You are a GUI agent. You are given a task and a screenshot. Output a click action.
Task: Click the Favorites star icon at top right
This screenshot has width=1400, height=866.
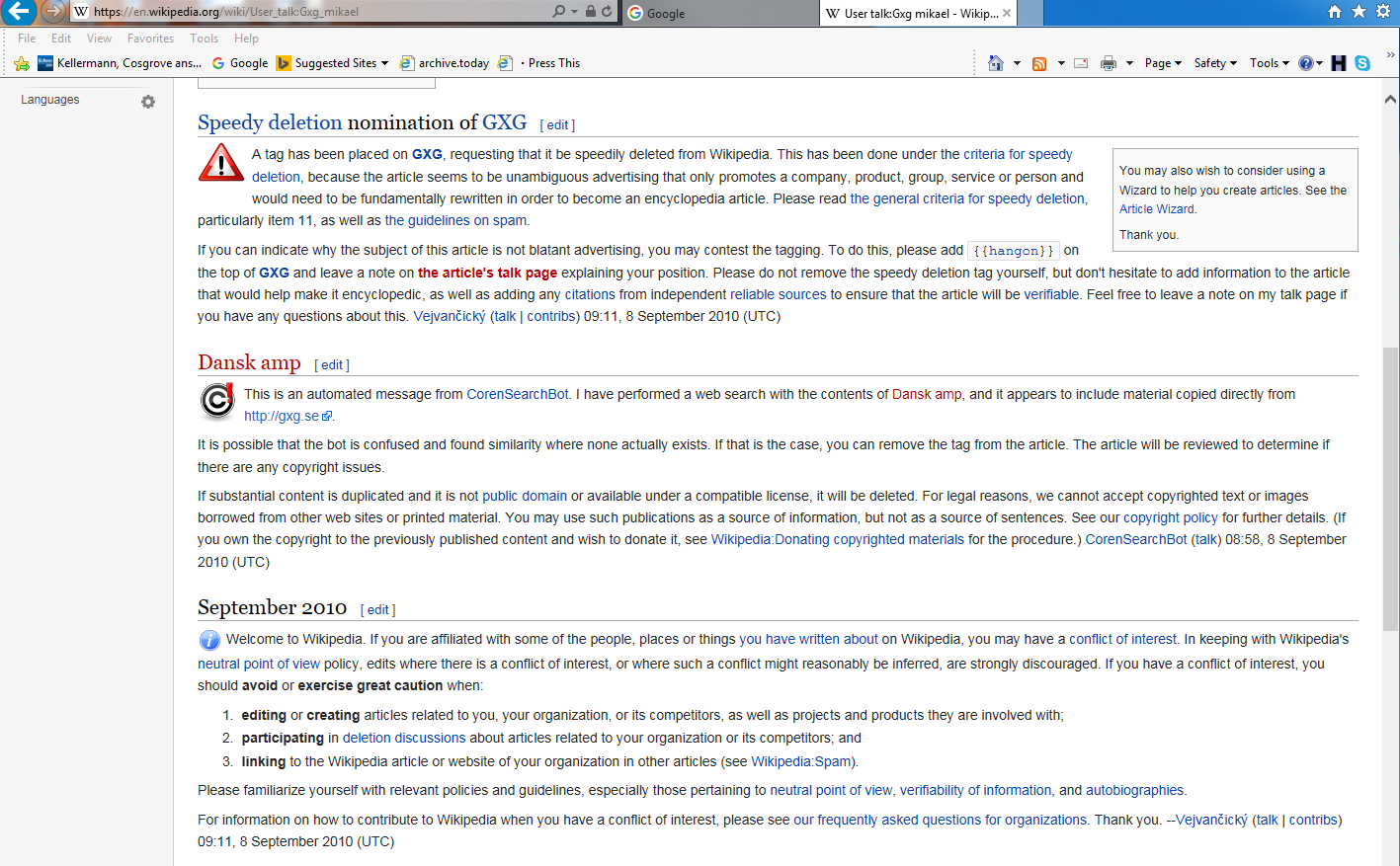coord(1359,12)
